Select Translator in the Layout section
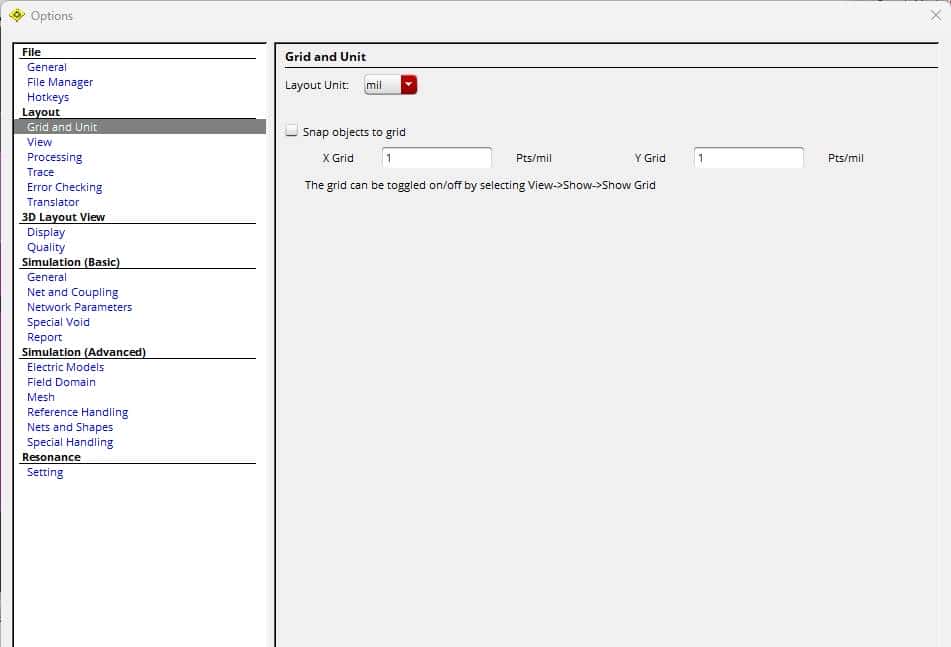951x647 pixels. point(53,202)
